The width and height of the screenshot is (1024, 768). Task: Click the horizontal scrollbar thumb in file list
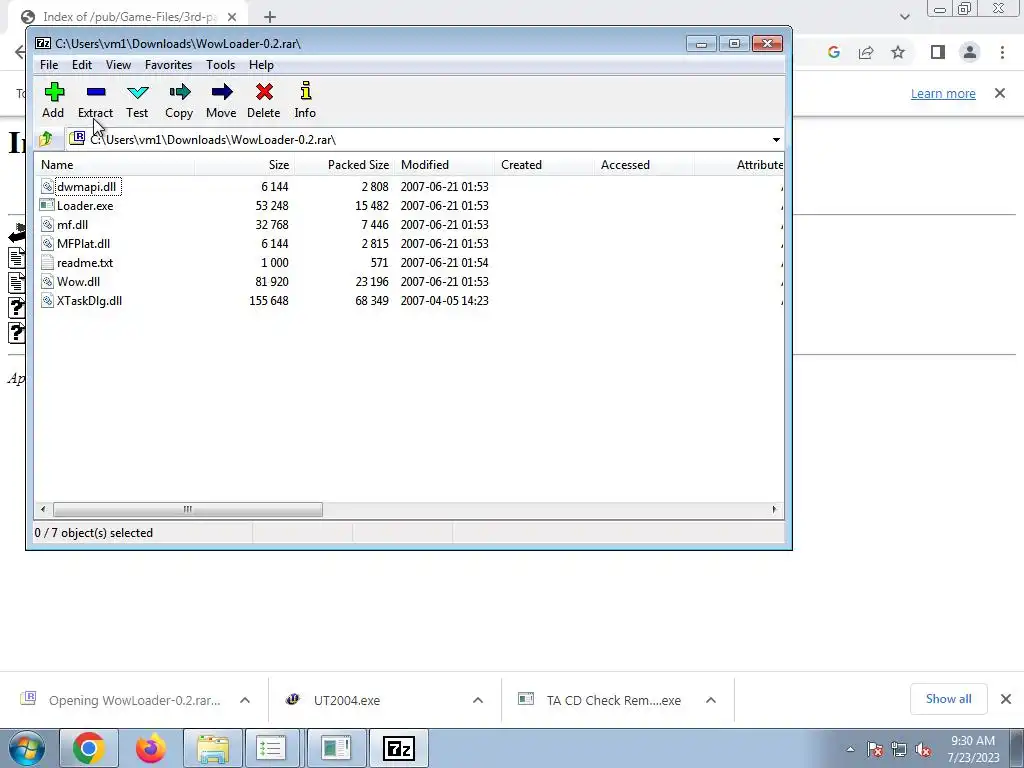(x=187, y=509)
